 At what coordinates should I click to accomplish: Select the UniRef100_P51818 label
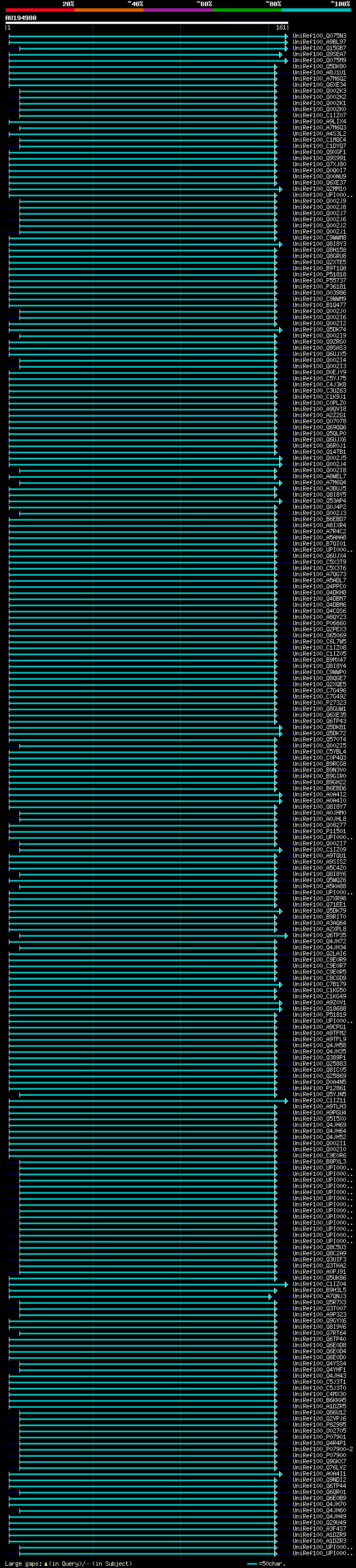[x=319, y=275]
